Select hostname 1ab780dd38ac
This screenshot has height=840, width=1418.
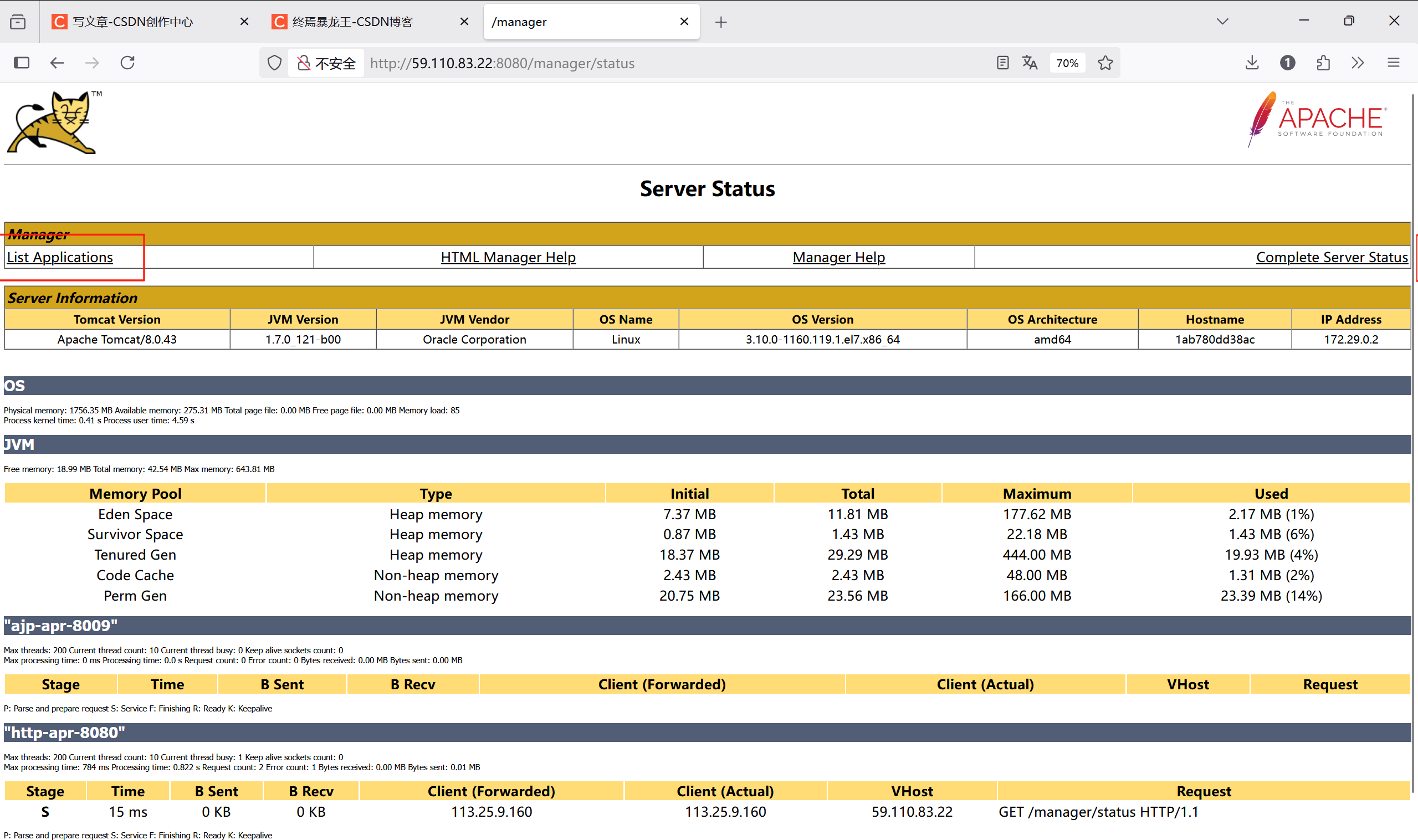(1215, 339)
